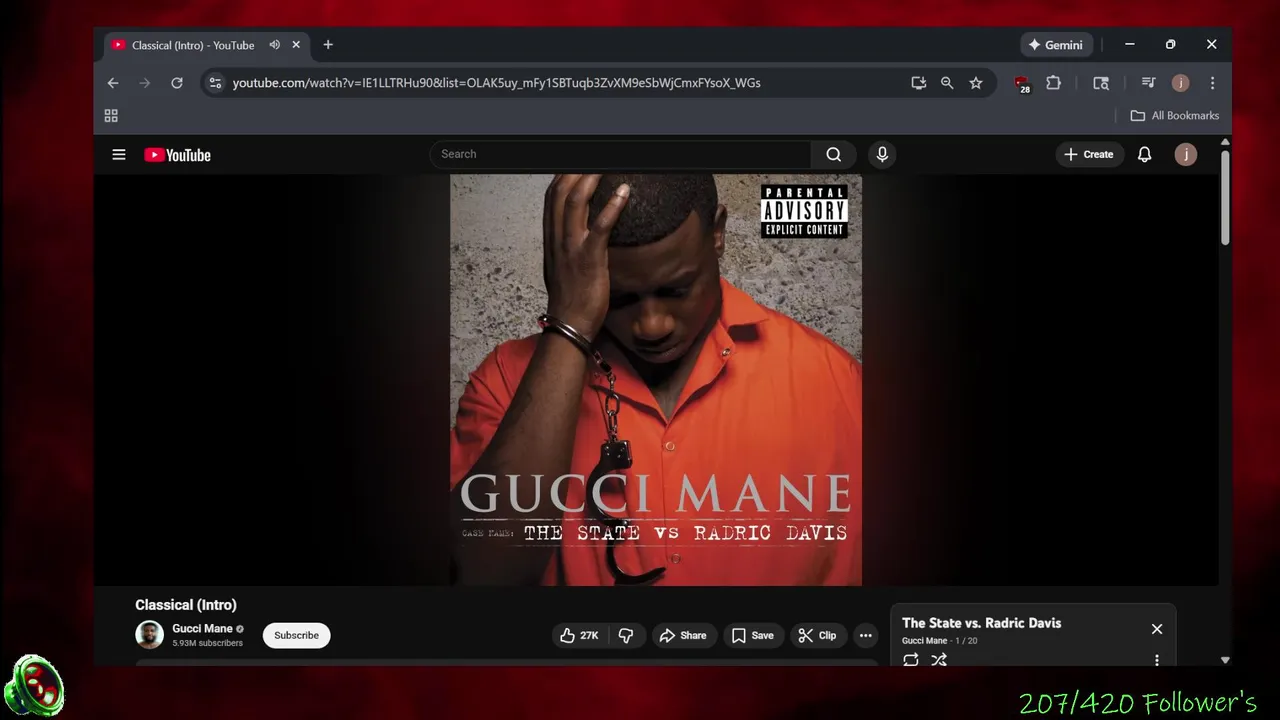
Task: Toggle loop playlist
Action: coord(911,660)
